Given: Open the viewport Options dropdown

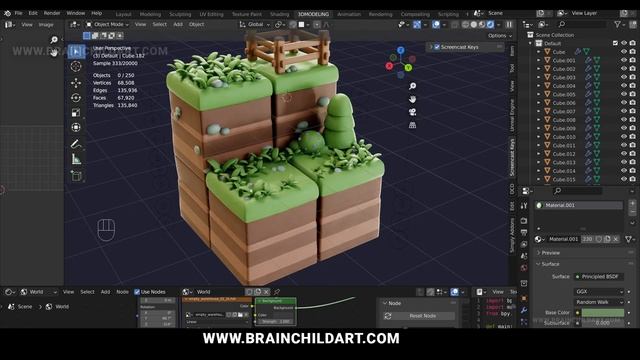Looking at the screenshot, I should tap(500, 36).
